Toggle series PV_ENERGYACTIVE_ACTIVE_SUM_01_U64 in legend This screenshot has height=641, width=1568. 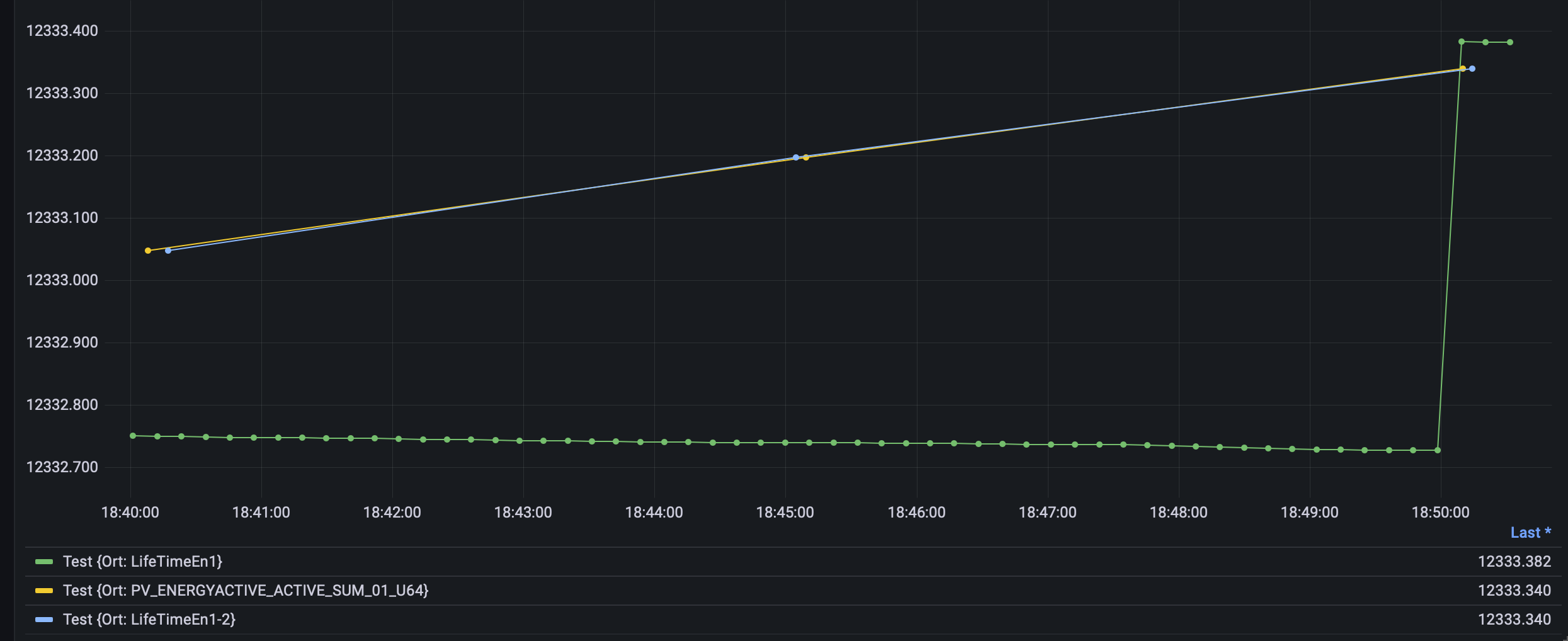[x=246, y=591]
